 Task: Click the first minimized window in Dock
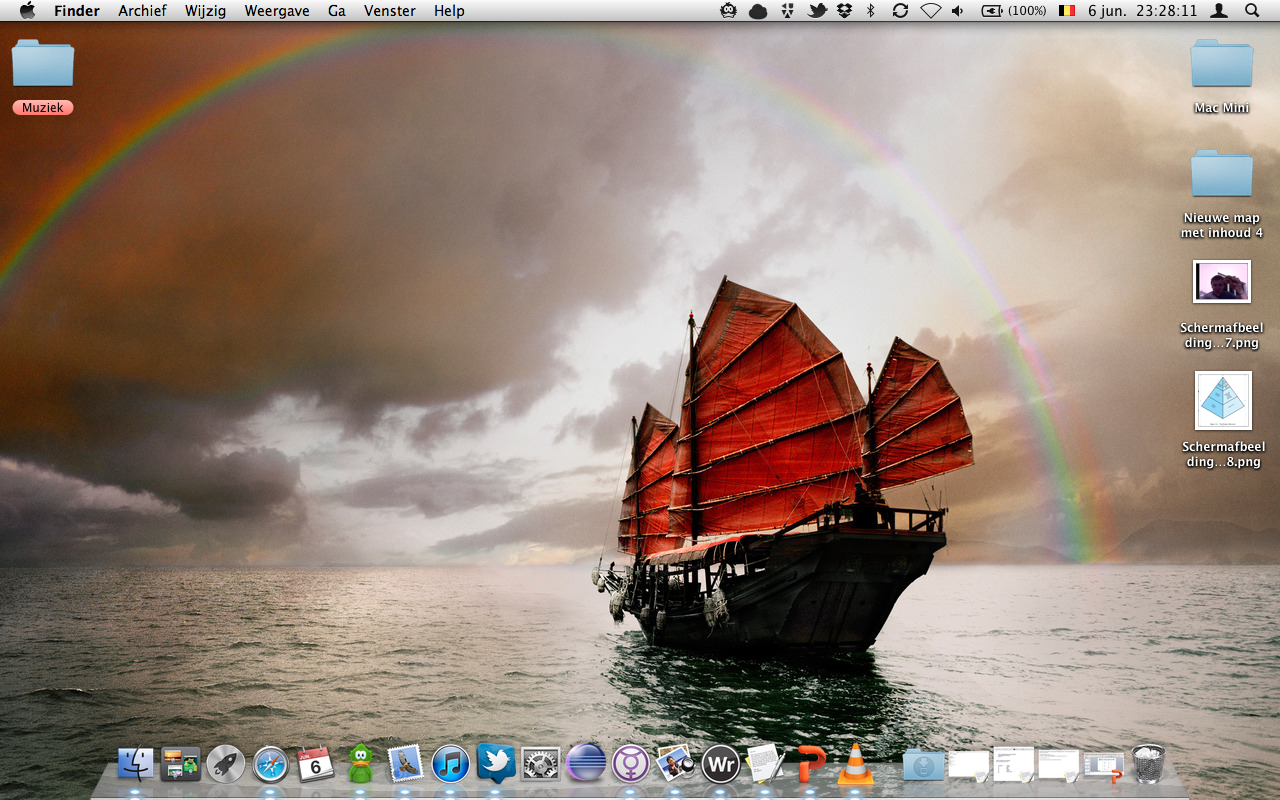(969, 766)
